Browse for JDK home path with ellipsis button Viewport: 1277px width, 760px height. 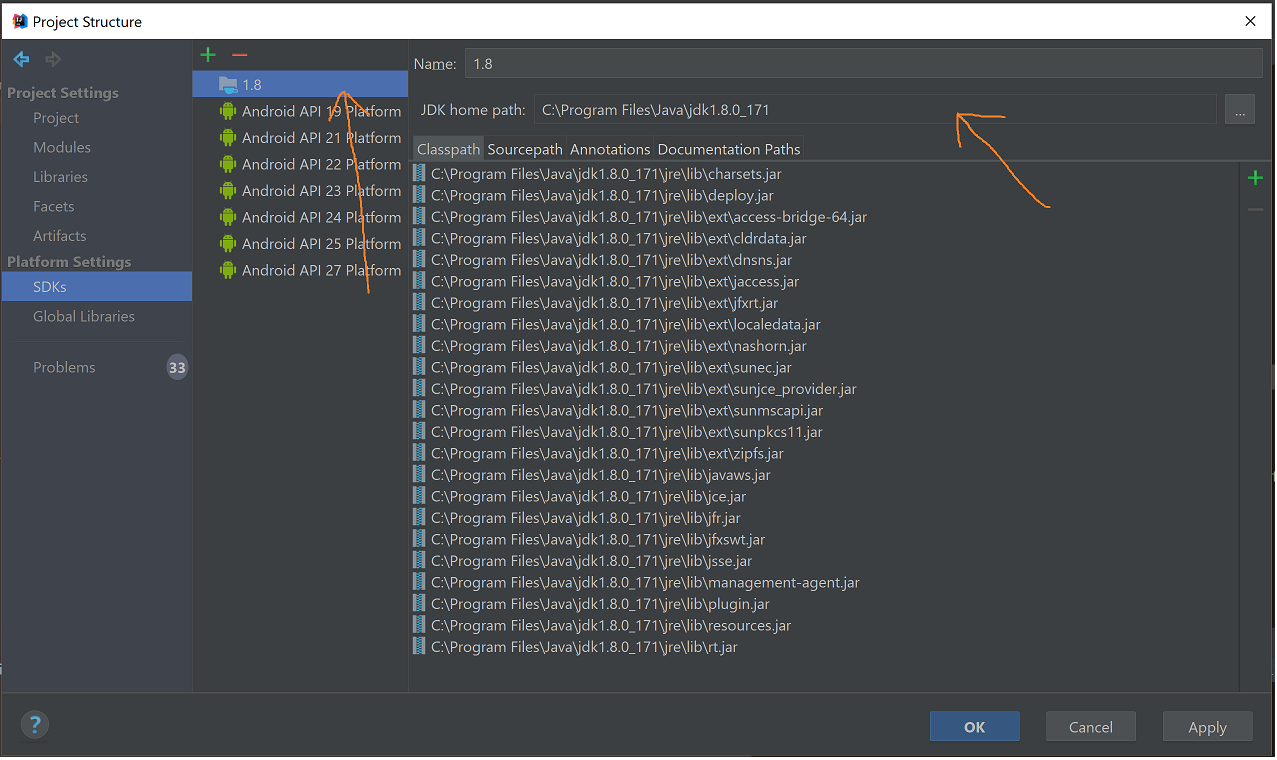tap(1239, 110)
